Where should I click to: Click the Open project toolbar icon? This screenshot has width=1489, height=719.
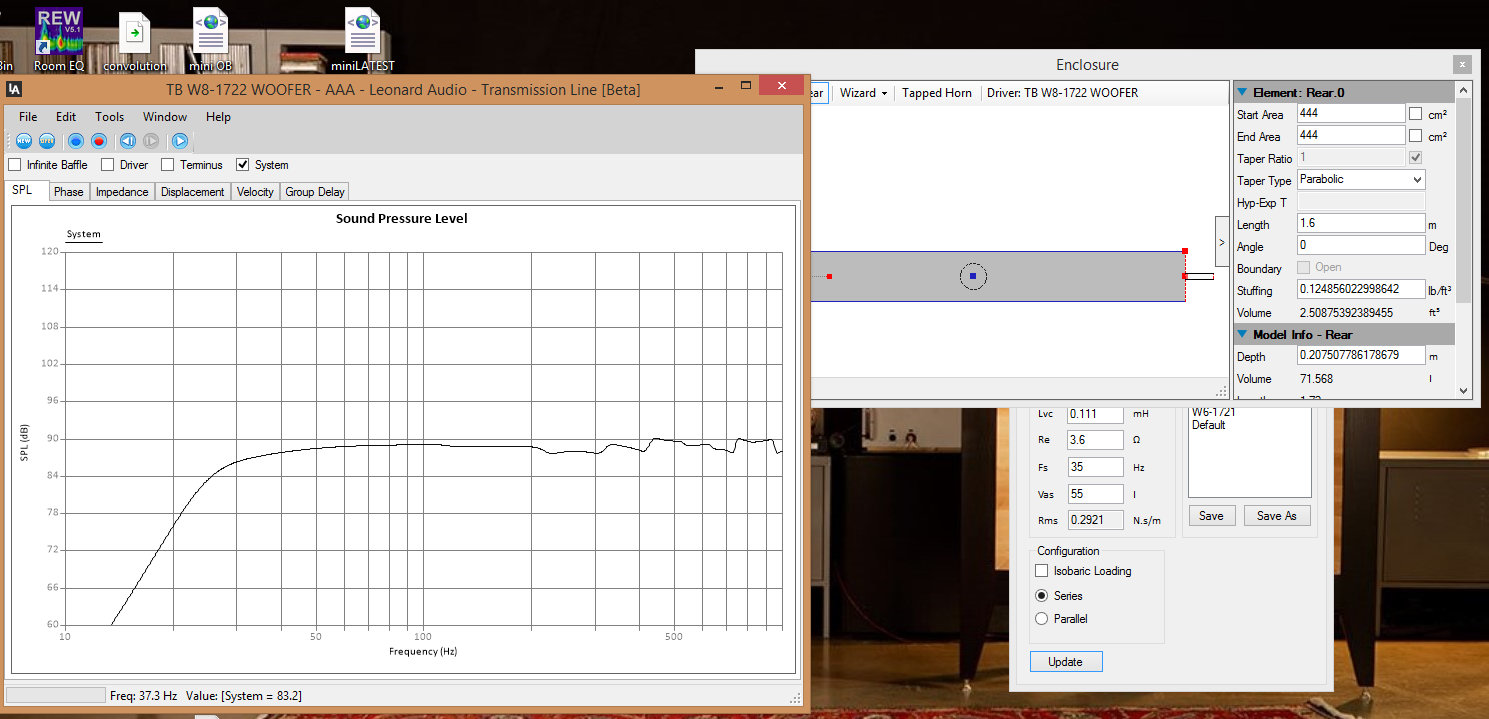[x=46, y=141]
